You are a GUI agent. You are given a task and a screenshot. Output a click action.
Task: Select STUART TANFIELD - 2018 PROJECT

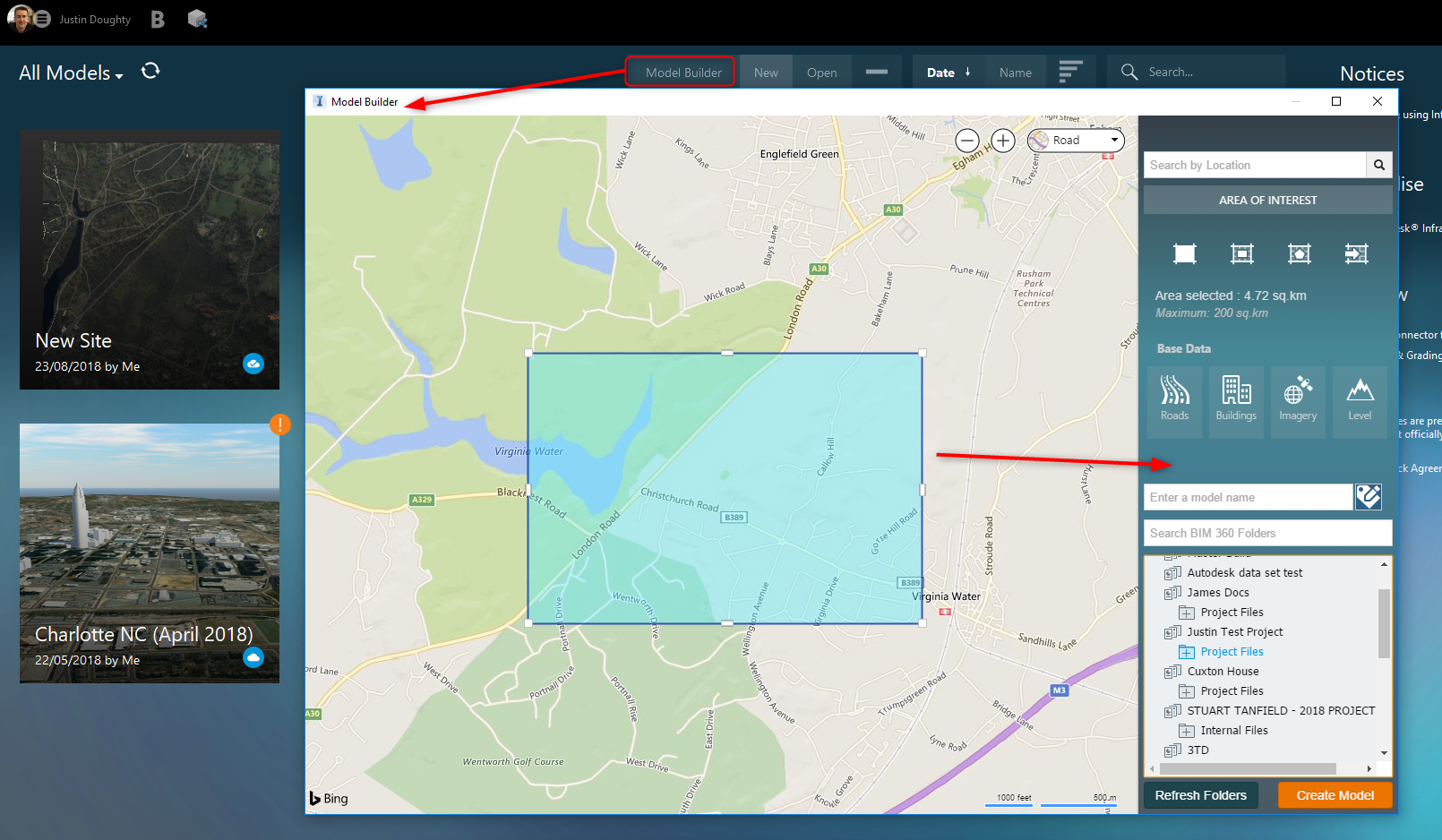coord(1282,711)
